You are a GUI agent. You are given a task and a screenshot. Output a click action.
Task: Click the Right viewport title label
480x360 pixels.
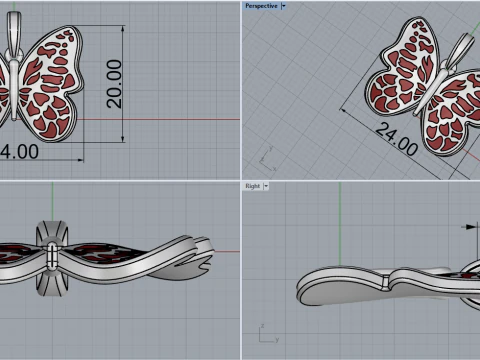(x=252, y=186)
